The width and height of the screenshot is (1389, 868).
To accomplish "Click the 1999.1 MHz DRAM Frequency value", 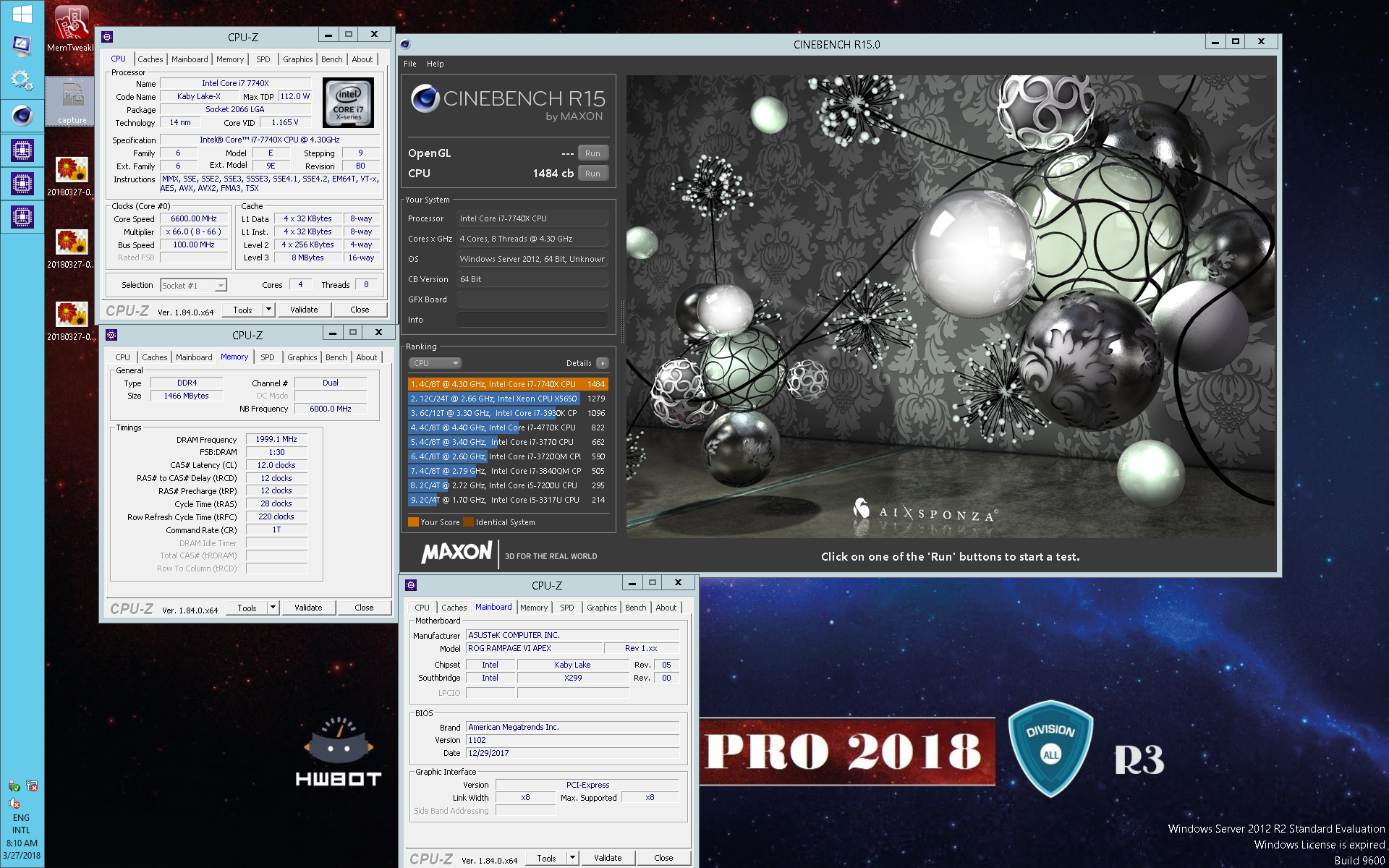I will point(276,439).
